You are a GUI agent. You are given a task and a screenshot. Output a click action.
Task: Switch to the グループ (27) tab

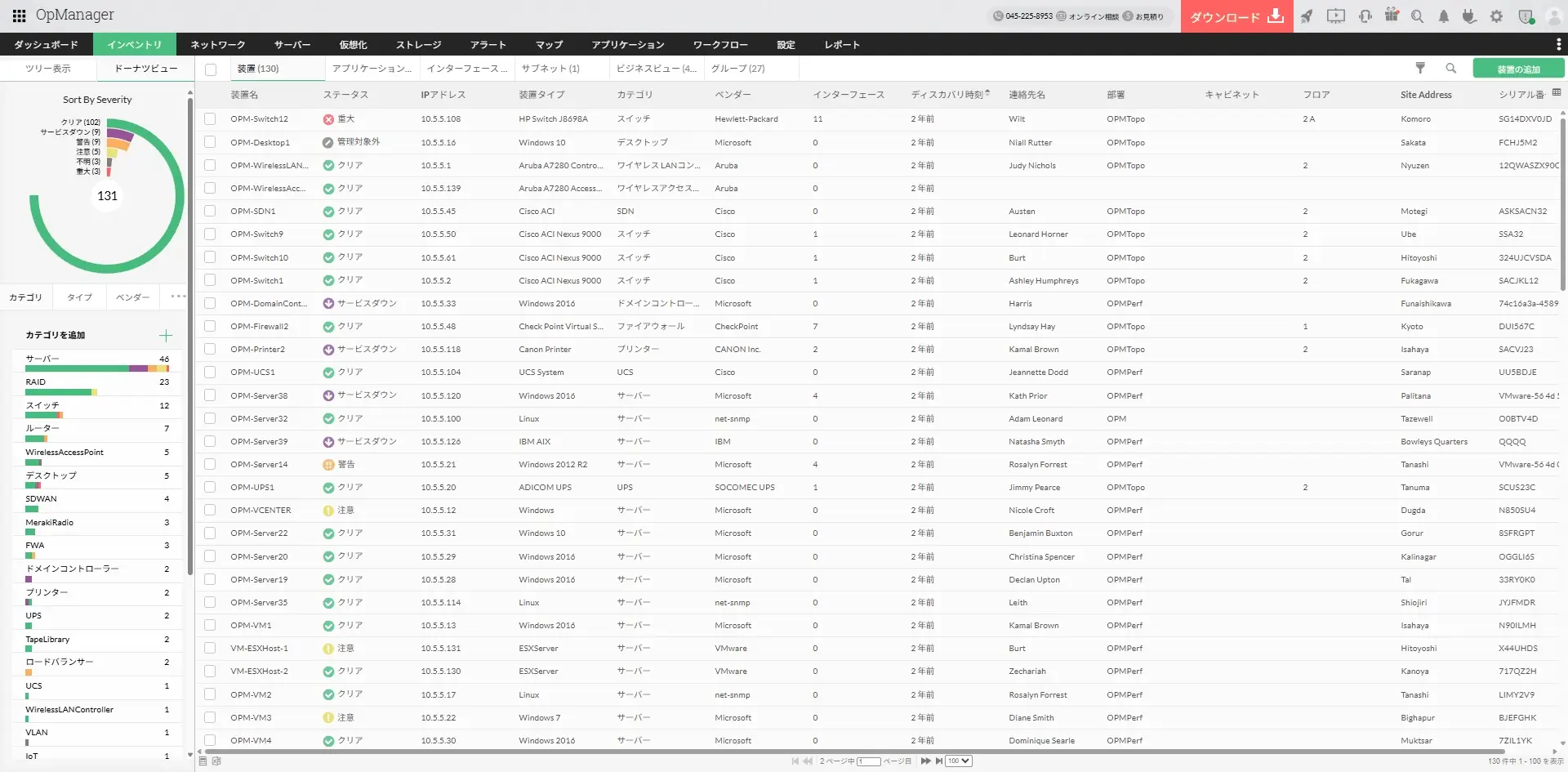pos(737,69)
